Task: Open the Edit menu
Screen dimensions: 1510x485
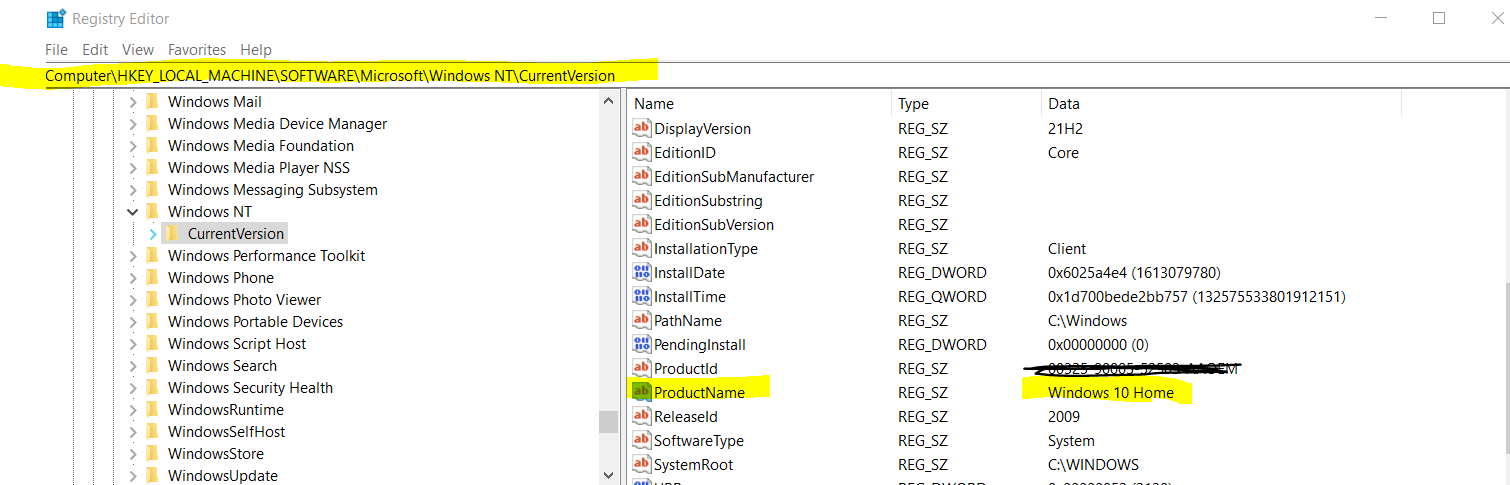Action: point(95,49)
